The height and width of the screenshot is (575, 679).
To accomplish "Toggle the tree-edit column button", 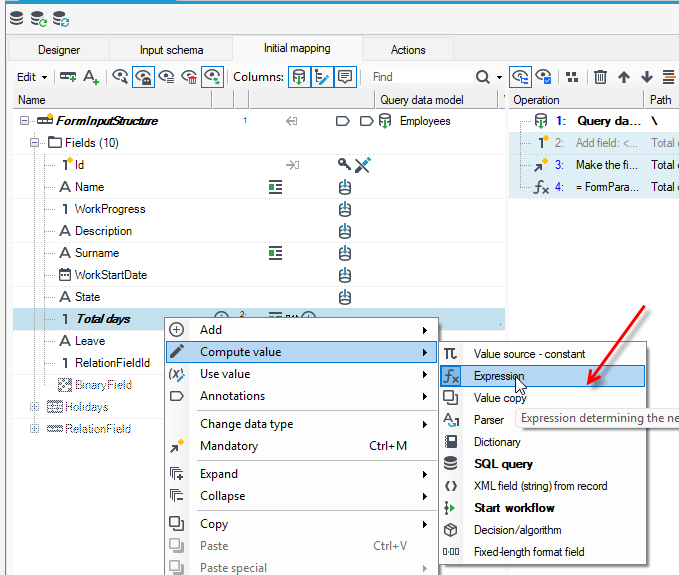I will (x=322, y=77).
